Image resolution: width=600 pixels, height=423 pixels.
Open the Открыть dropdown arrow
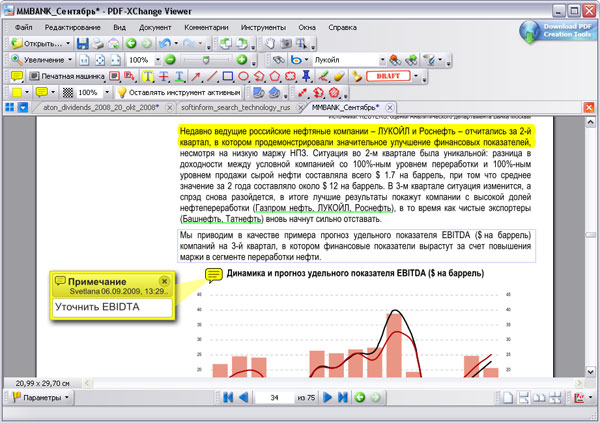[68, 43]
